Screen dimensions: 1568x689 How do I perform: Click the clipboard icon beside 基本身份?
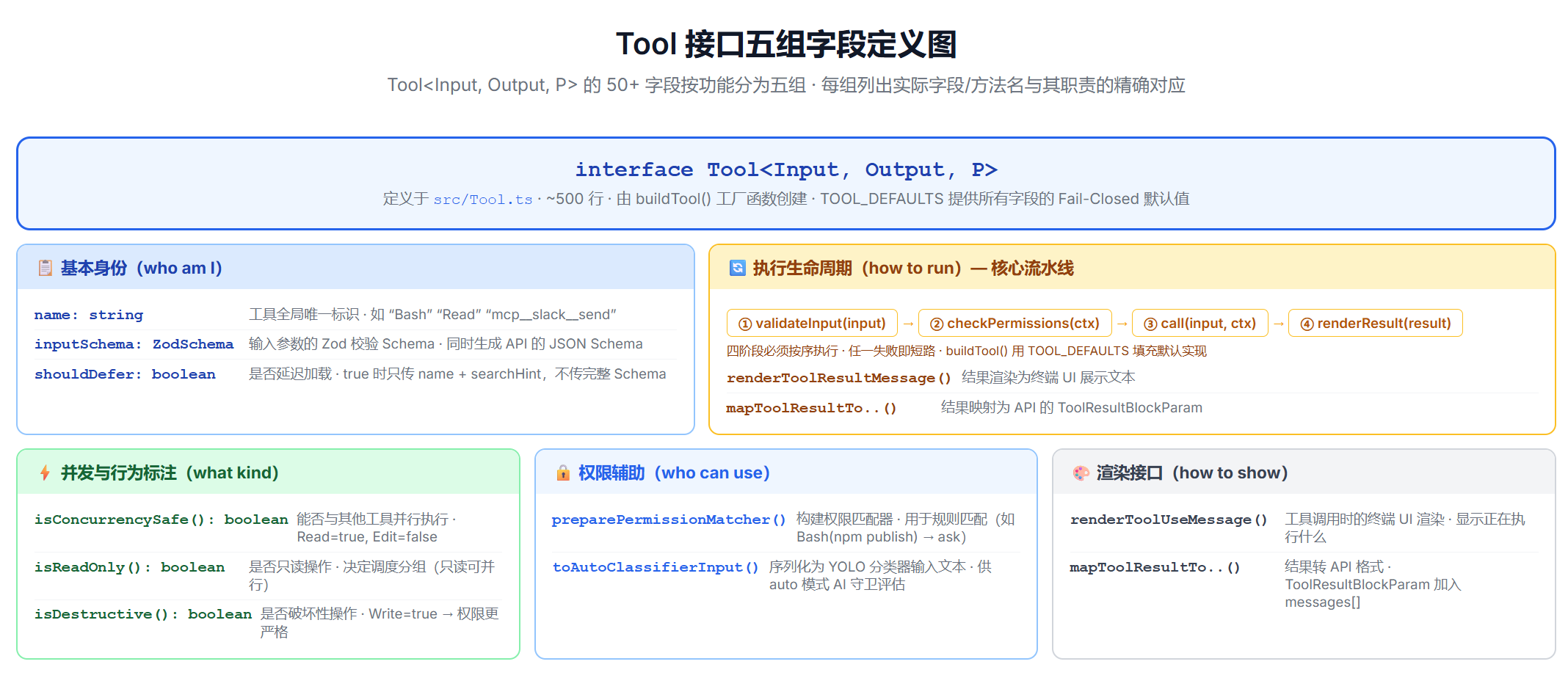[x=46, y=269]
